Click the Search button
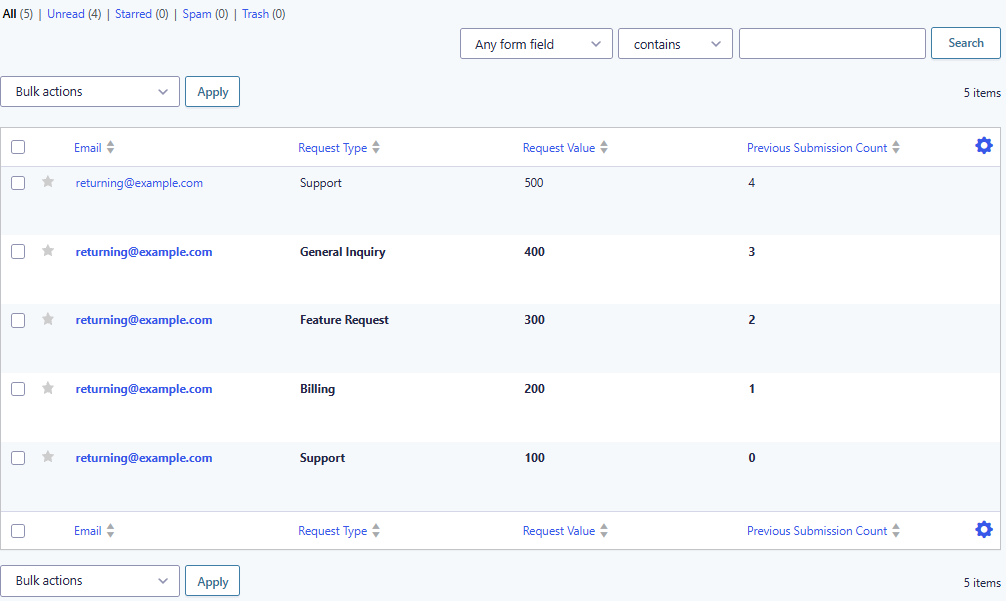1006x601 pixels. point(966,43)
